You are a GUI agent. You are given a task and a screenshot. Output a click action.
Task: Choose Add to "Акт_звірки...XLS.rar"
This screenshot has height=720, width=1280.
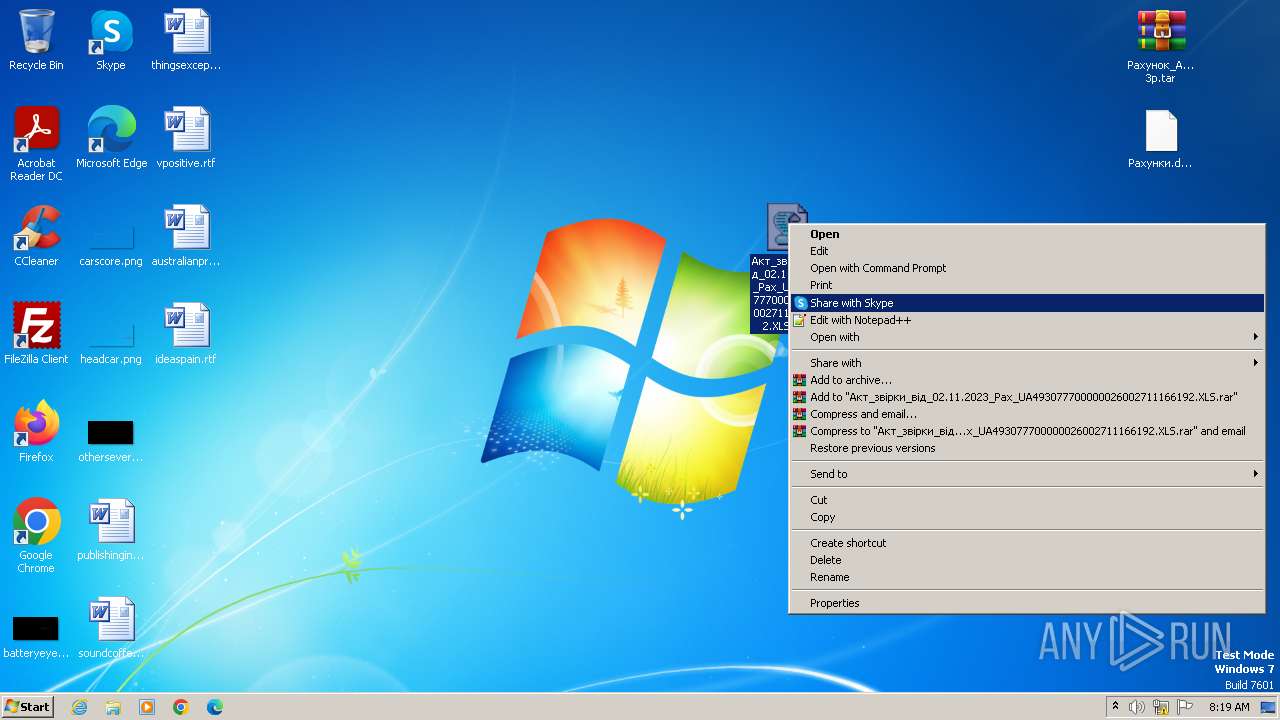point(1026,397)
